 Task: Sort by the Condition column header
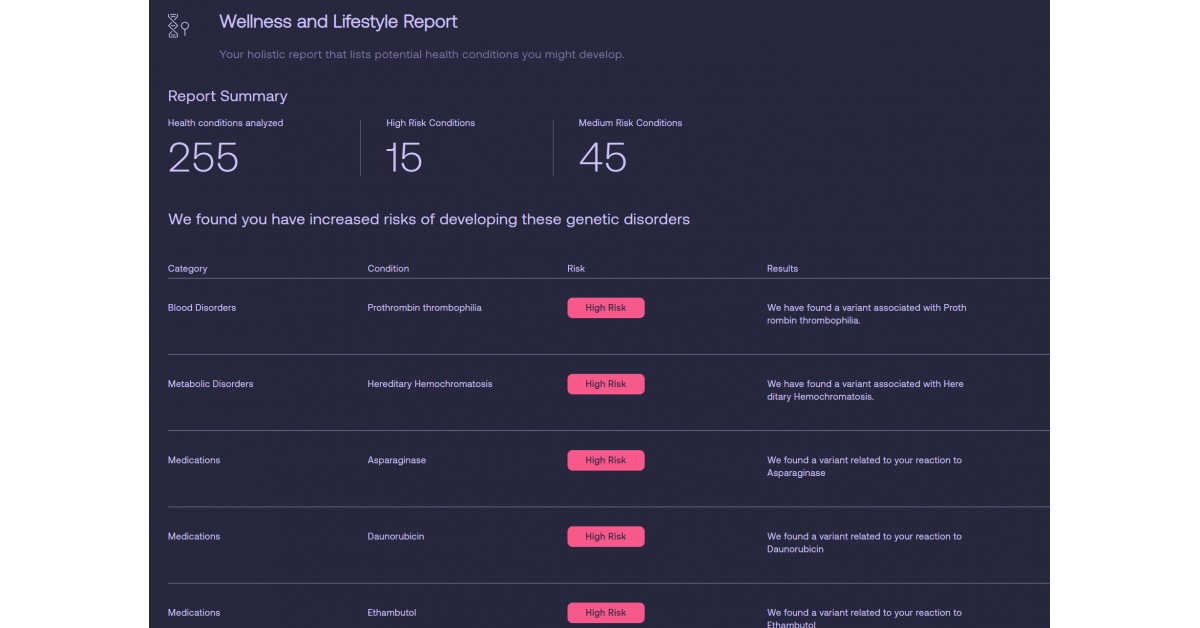point(388,268)
